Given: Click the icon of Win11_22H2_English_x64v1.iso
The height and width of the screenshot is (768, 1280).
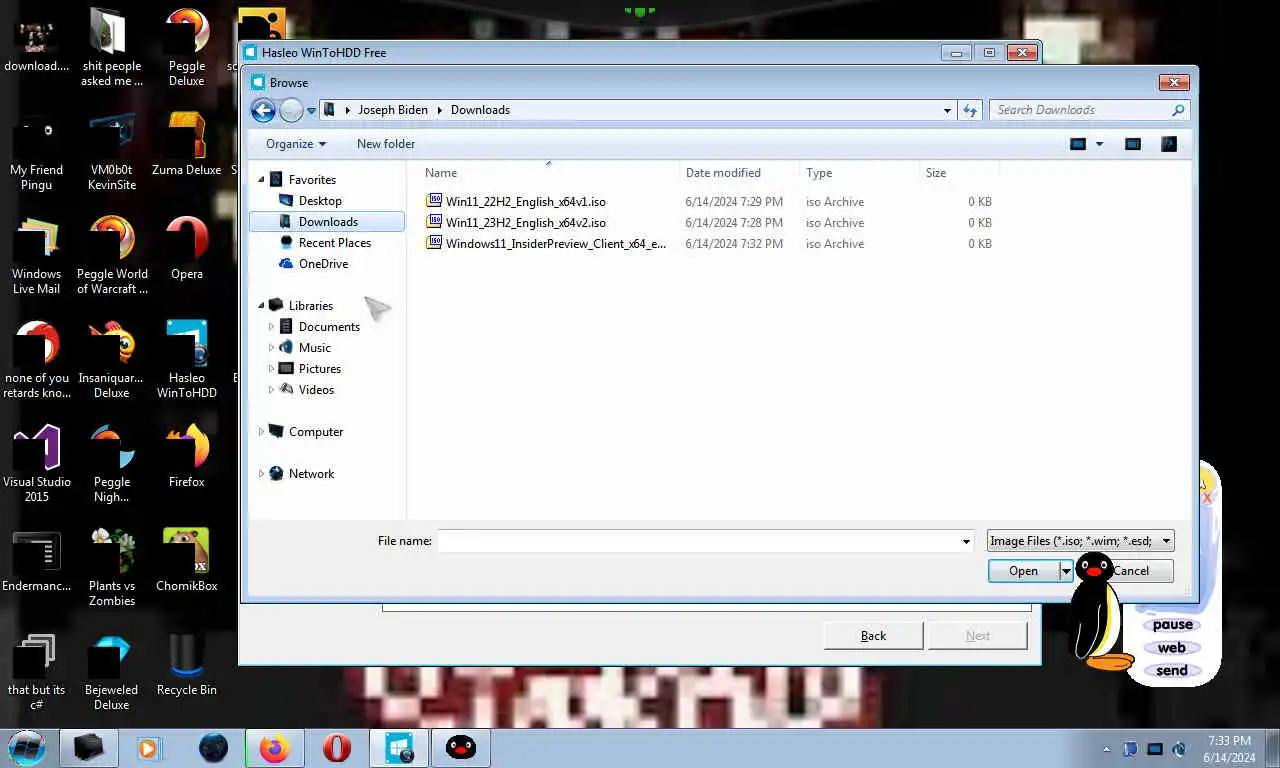Looking at the screenshot, I should coord(434,201).
